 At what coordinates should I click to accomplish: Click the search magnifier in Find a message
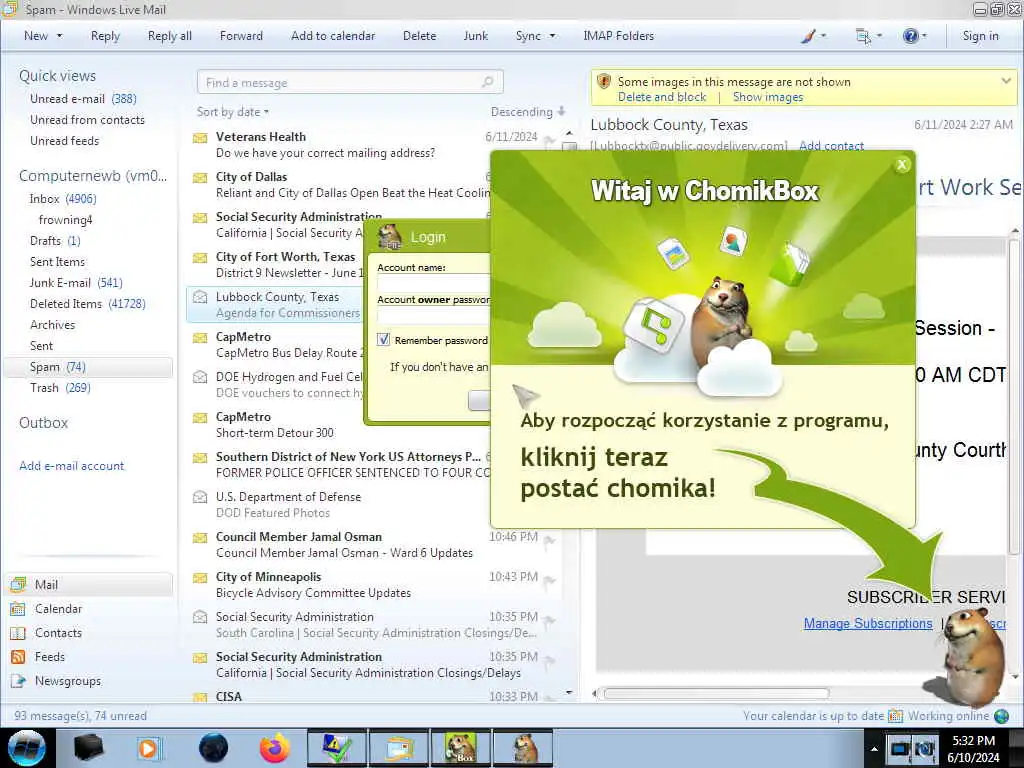[x=487, y=82]
